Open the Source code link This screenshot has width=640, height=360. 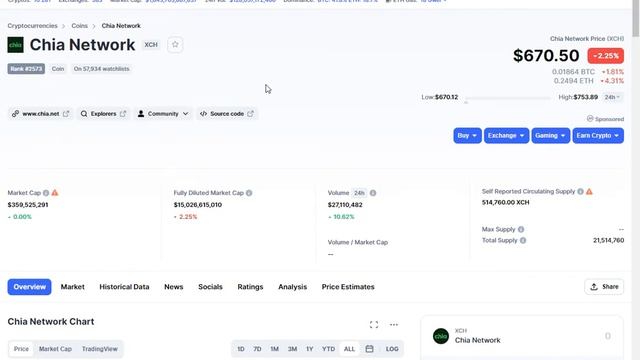point(227,113)
